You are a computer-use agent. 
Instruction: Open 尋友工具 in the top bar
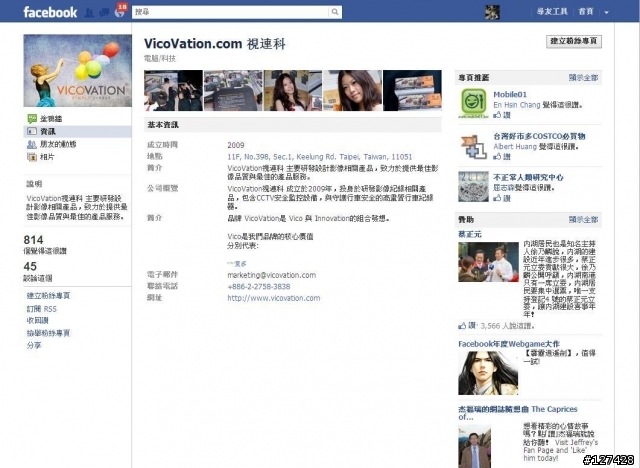click(x=552, y=11)
